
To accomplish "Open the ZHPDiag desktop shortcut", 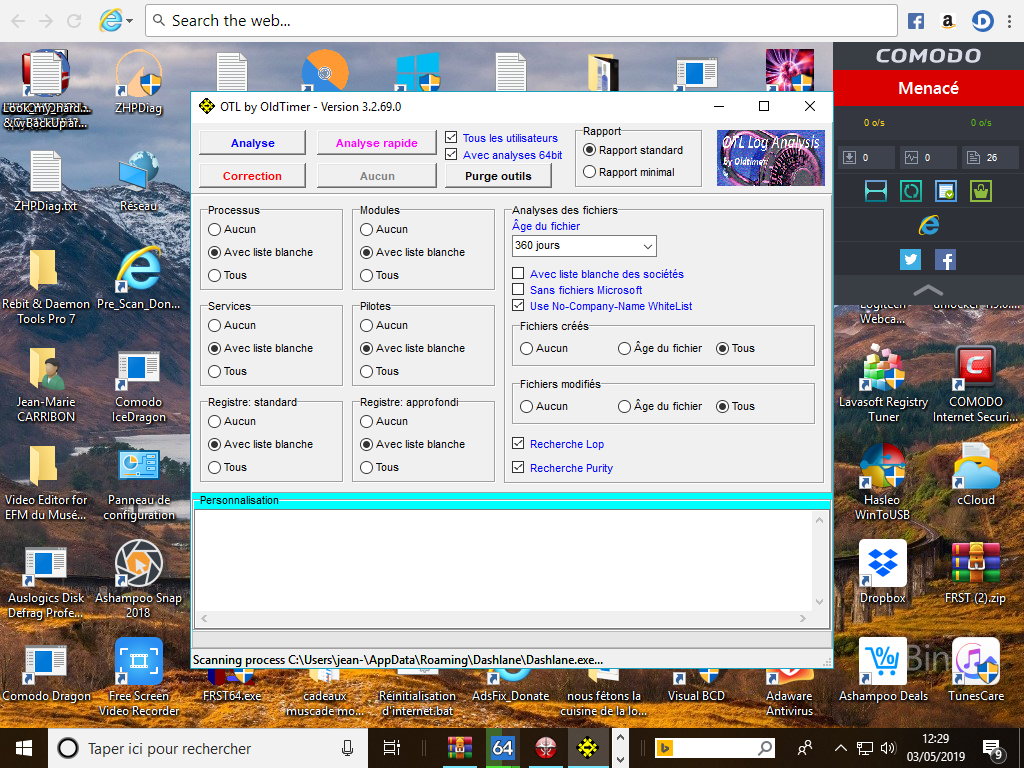I will click(138, 83).
